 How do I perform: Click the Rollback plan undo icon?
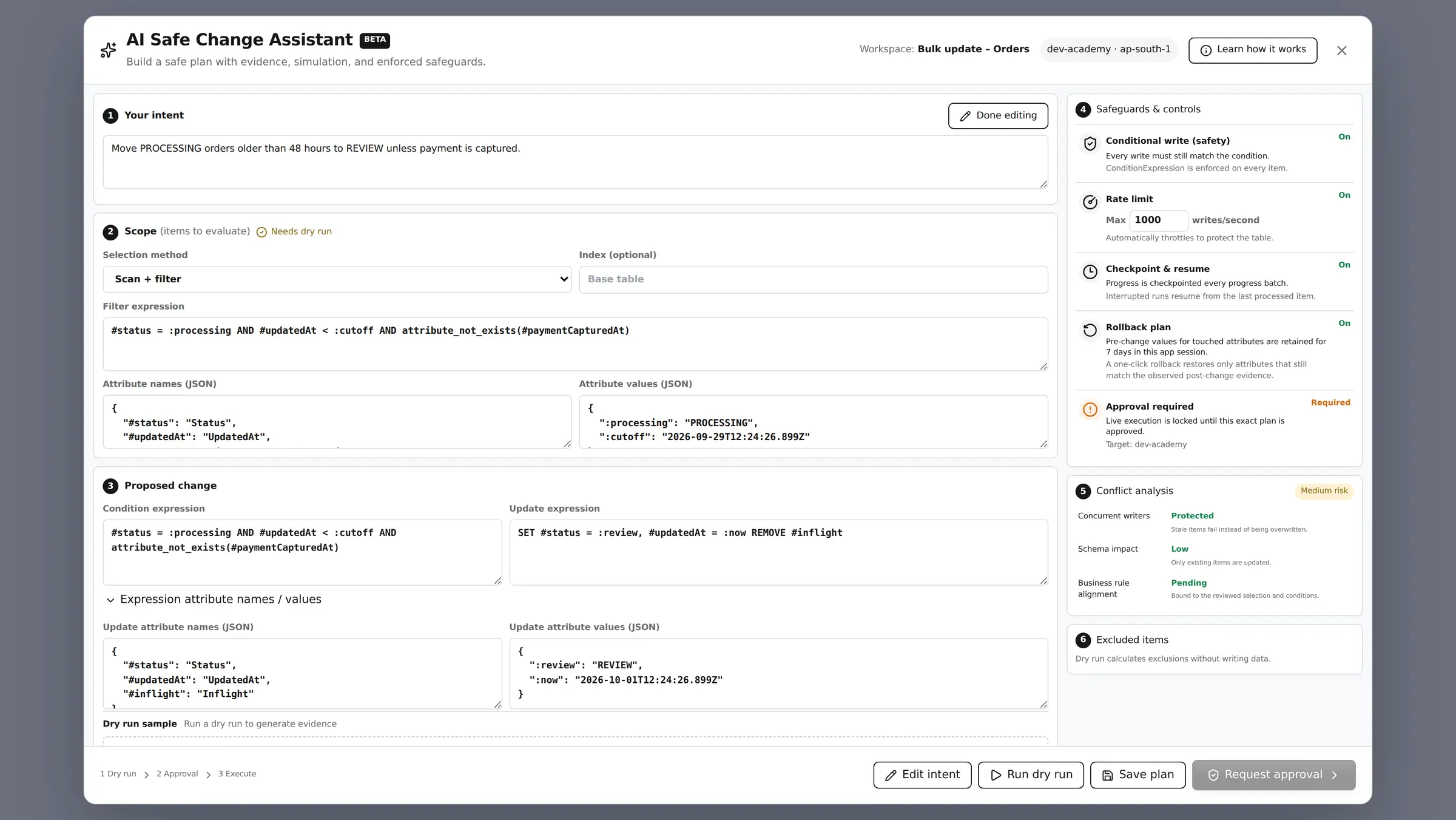(x=1090, y=330)
